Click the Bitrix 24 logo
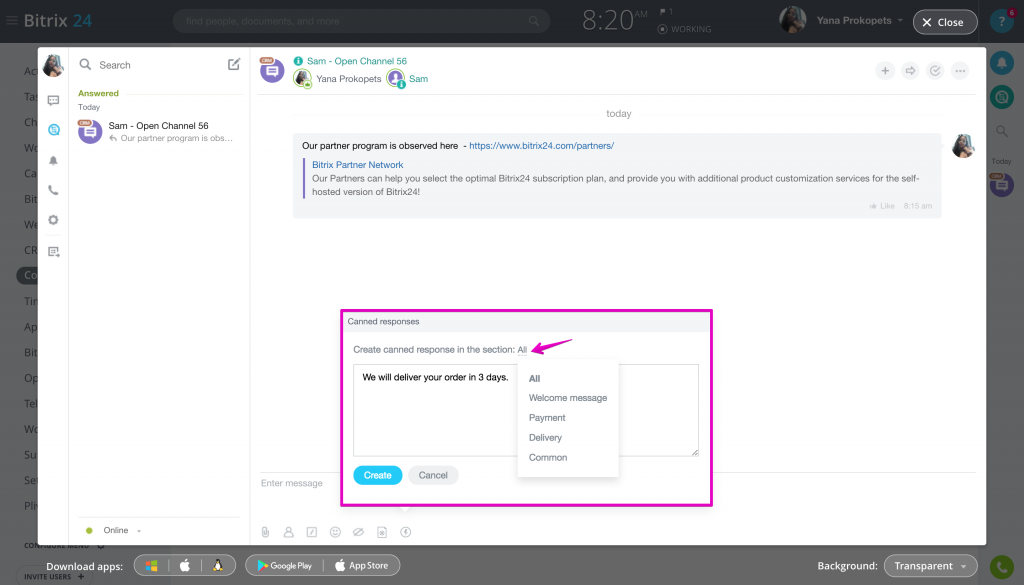Image resolution: width=1024 pixels, height=585 pixels. (57, 21)
